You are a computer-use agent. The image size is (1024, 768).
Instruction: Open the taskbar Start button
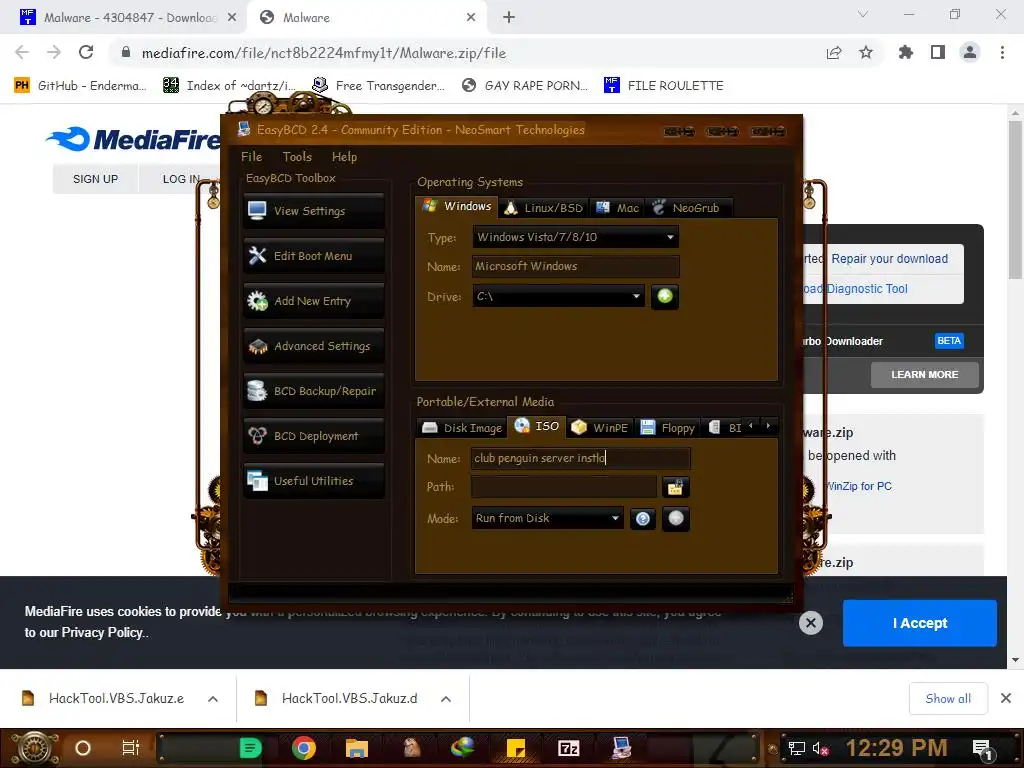point(33,748)
